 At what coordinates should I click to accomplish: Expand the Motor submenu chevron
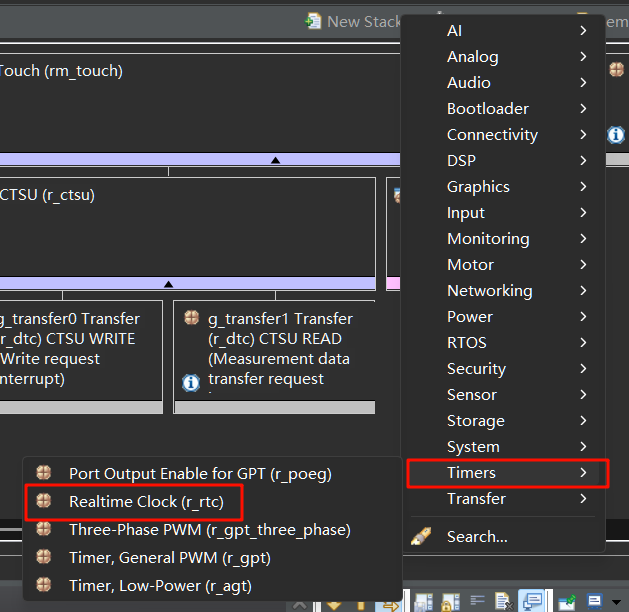pyautogui.click(x=583, y=265)
